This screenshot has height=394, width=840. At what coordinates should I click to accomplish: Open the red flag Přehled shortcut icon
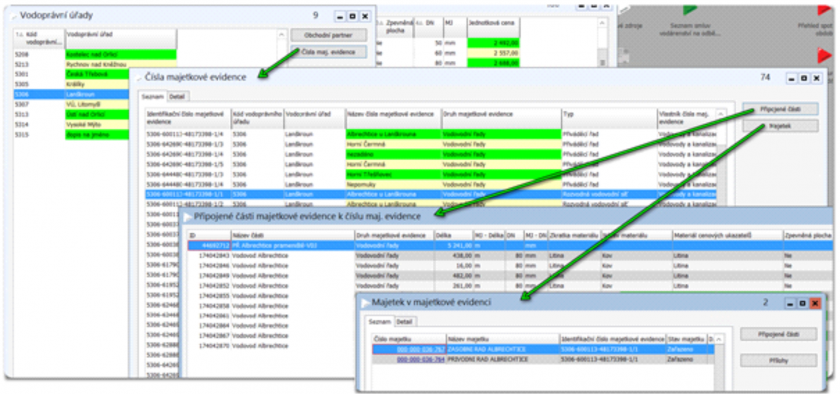click(825, 9)
